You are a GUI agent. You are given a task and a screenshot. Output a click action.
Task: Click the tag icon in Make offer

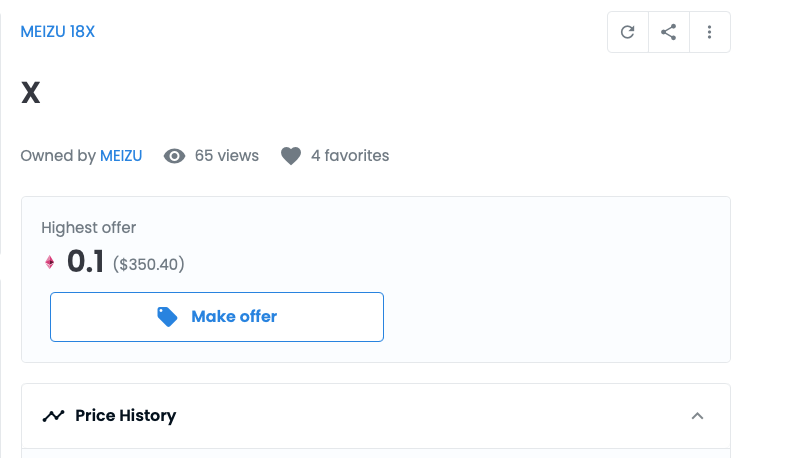167,317
